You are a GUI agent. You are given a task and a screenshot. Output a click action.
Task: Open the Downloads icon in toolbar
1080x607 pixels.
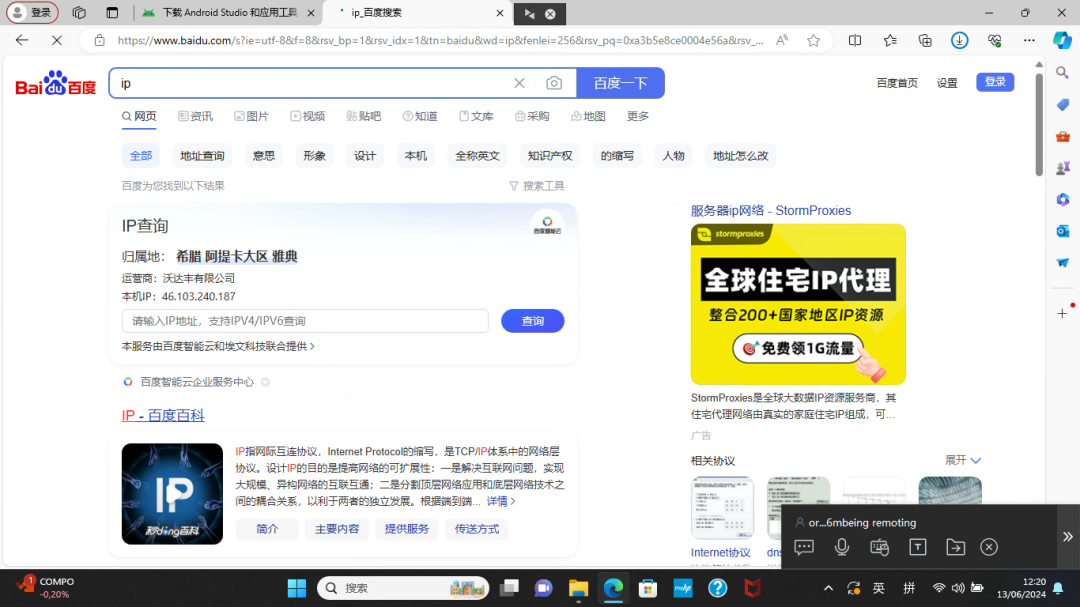point(959,41)
